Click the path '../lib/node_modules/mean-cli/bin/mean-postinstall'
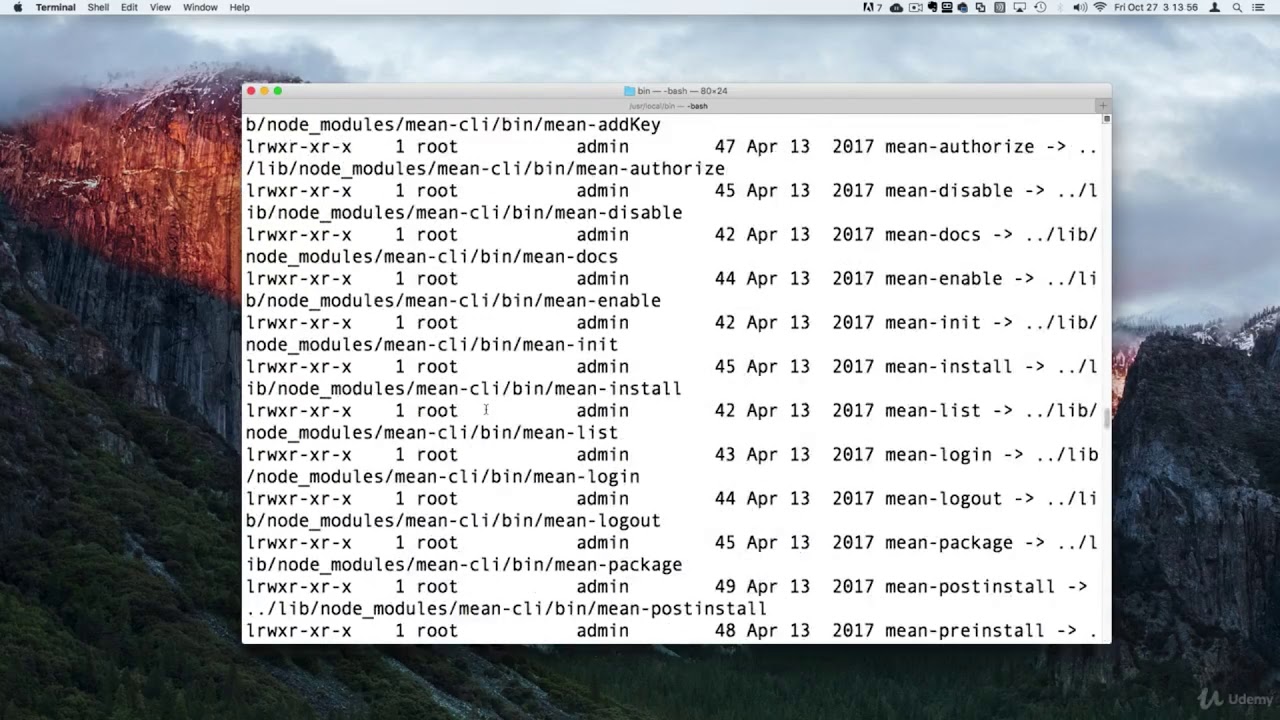This screenshot has width=1280, height=720. click(506, 609)
